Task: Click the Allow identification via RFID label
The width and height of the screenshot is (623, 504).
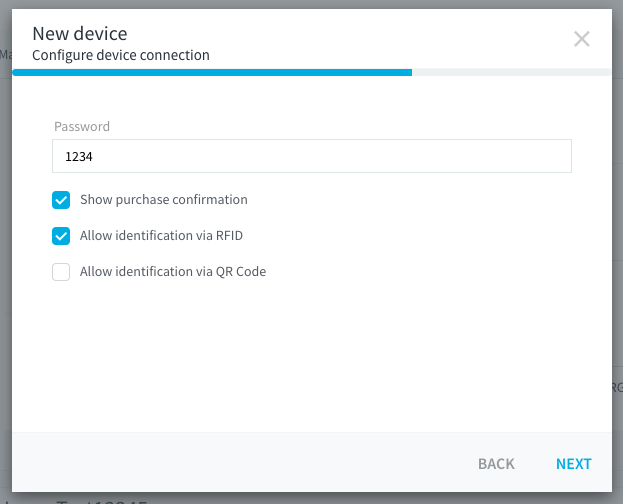Action: (161, 236)
